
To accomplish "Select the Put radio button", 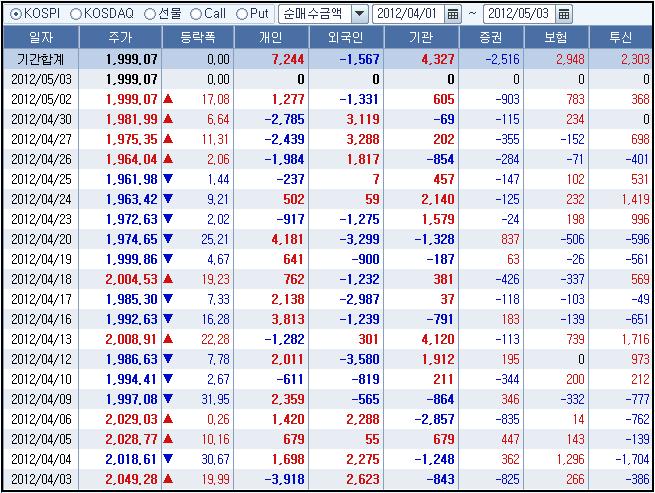I will 242,14.
